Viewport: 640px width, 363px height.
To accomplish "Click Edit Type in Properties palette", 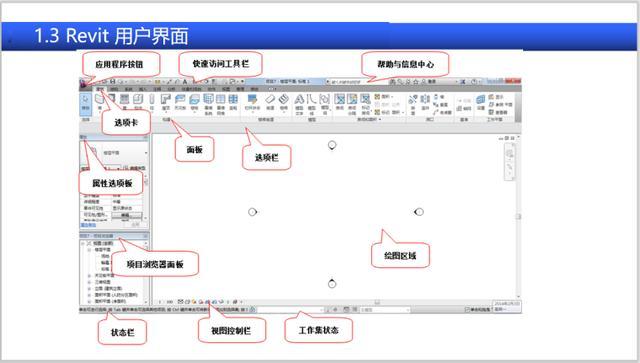I will 135,168.
